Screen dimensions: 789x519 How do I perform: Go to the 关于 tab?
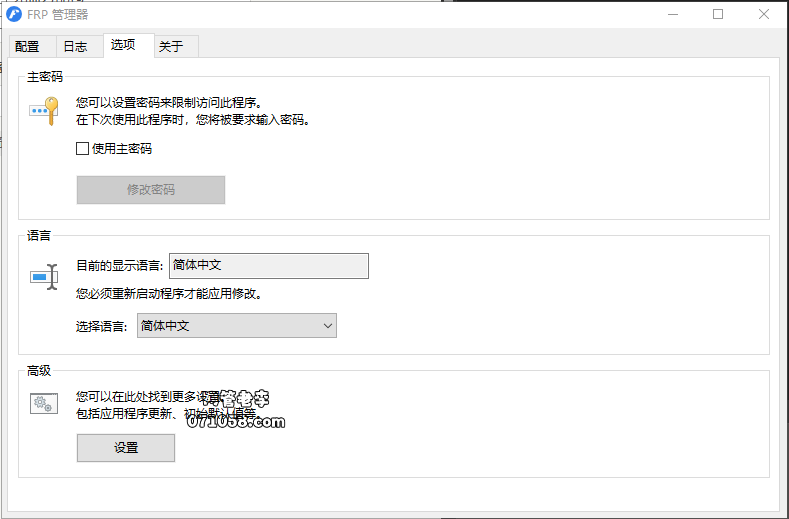171,47
